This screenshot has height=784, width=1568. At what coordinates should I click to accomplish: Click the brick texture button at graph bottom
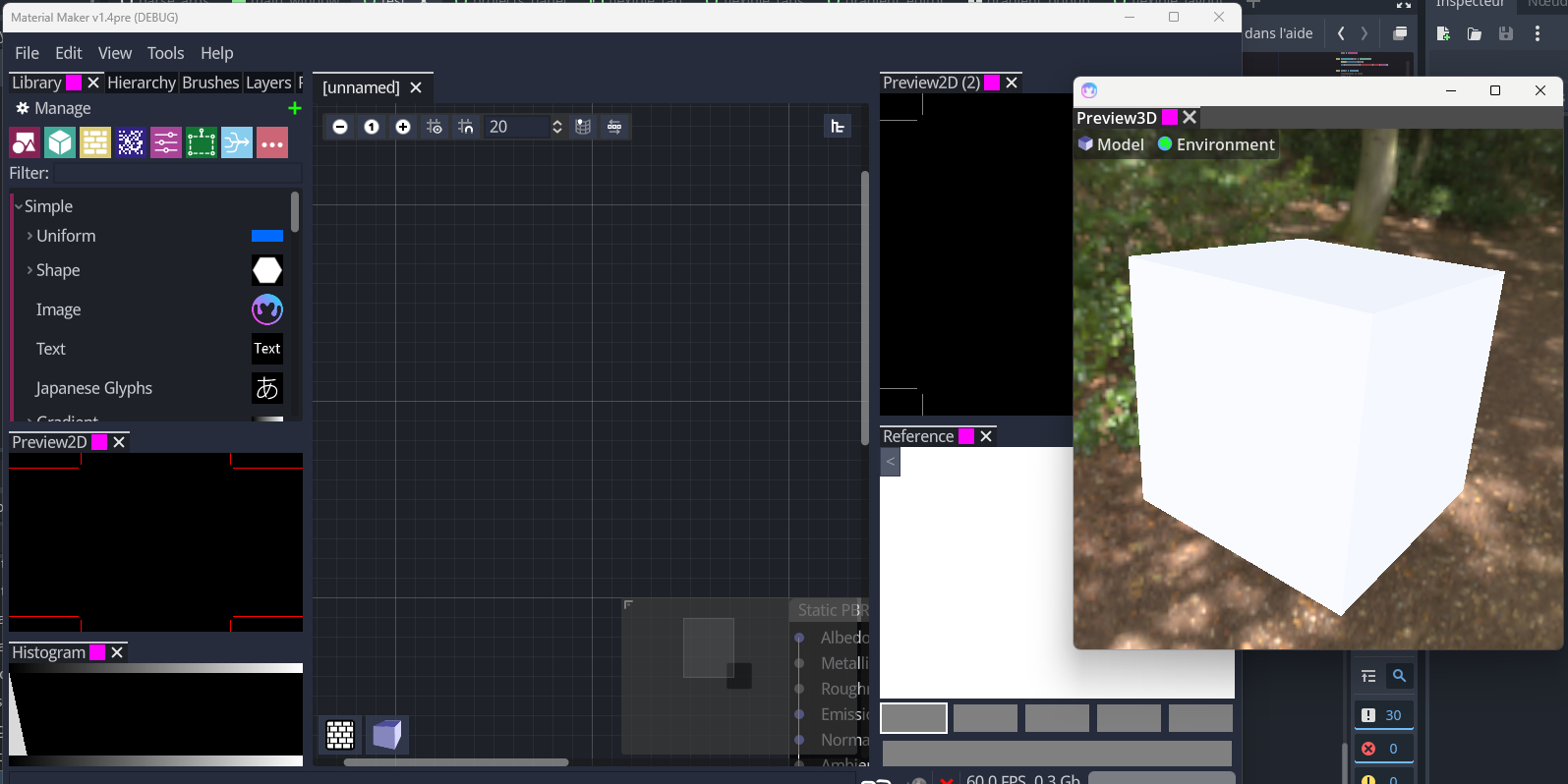pyautogui.click(x=340, y=734)
